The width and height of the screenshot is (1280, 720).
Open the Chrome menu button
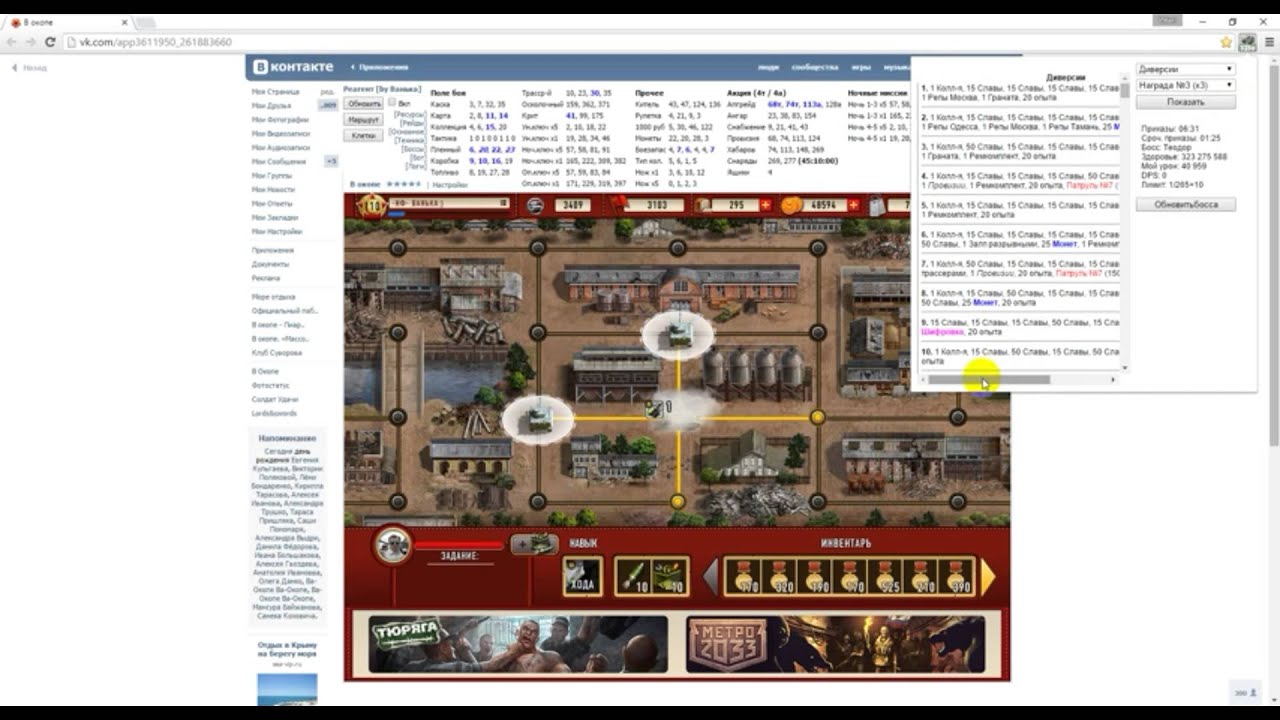[x=1270, y=42]
